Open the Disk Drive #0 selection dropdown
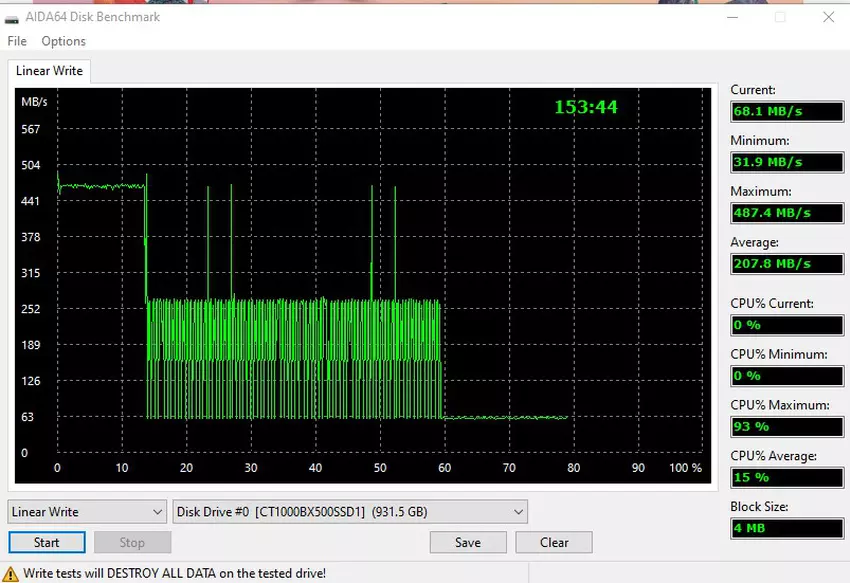 coord(350,512)
